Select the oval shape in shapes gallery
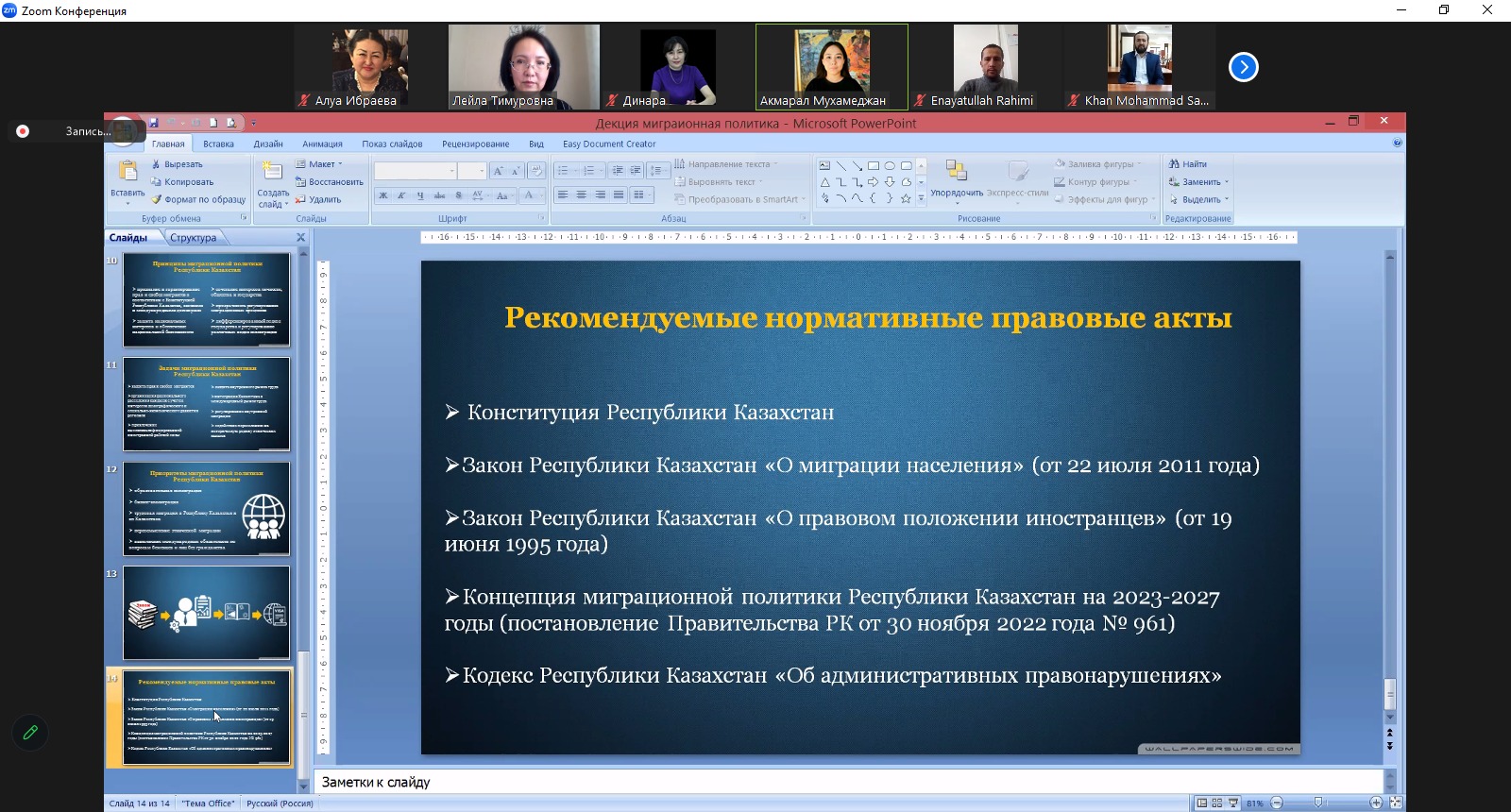Screen dimensions: 1511x812 890,165
